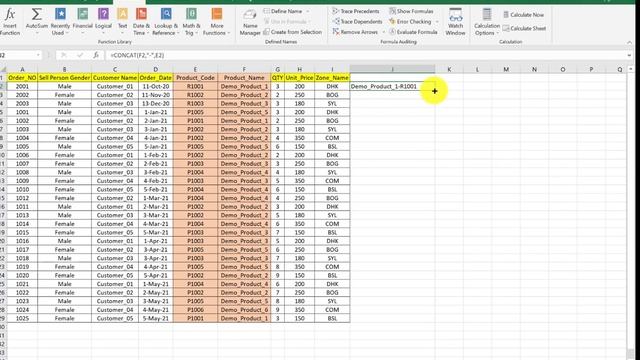This screenshot has width=640, height=360.
Task: Open Calculation Options dropdown
Action: [x=487, y=22]
